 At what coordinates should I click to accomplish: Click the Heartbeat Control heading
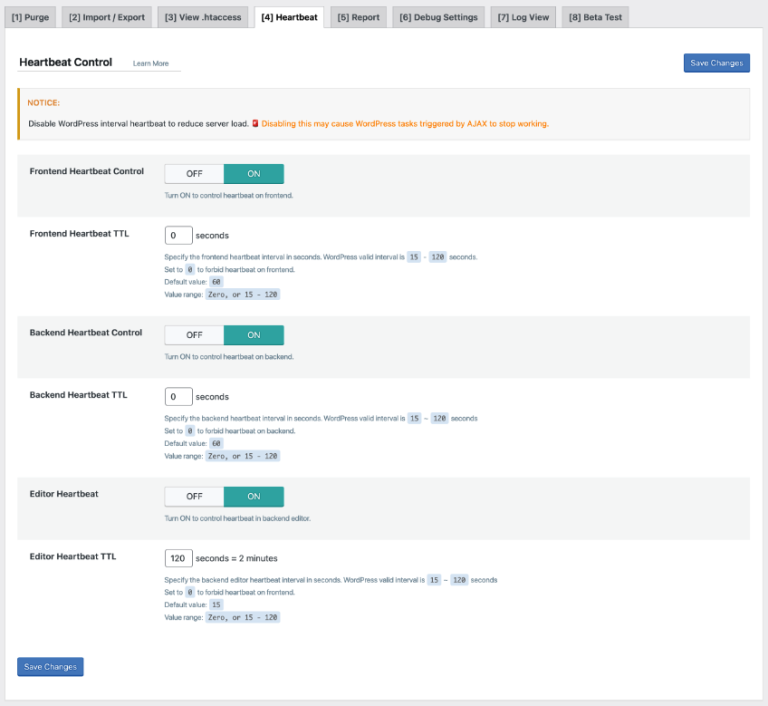pyautogui.click(x=66, y=62)
